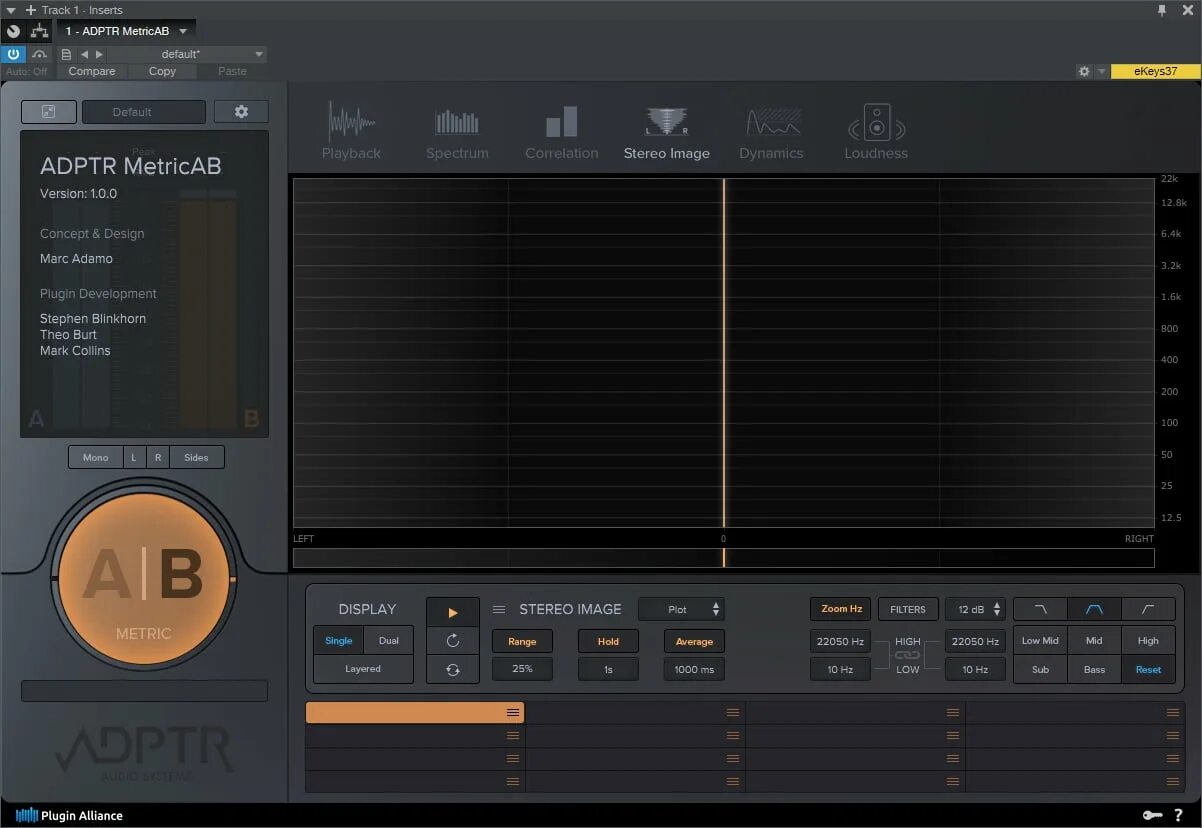Click the stereo balance strip below plot

pos(724,558)
